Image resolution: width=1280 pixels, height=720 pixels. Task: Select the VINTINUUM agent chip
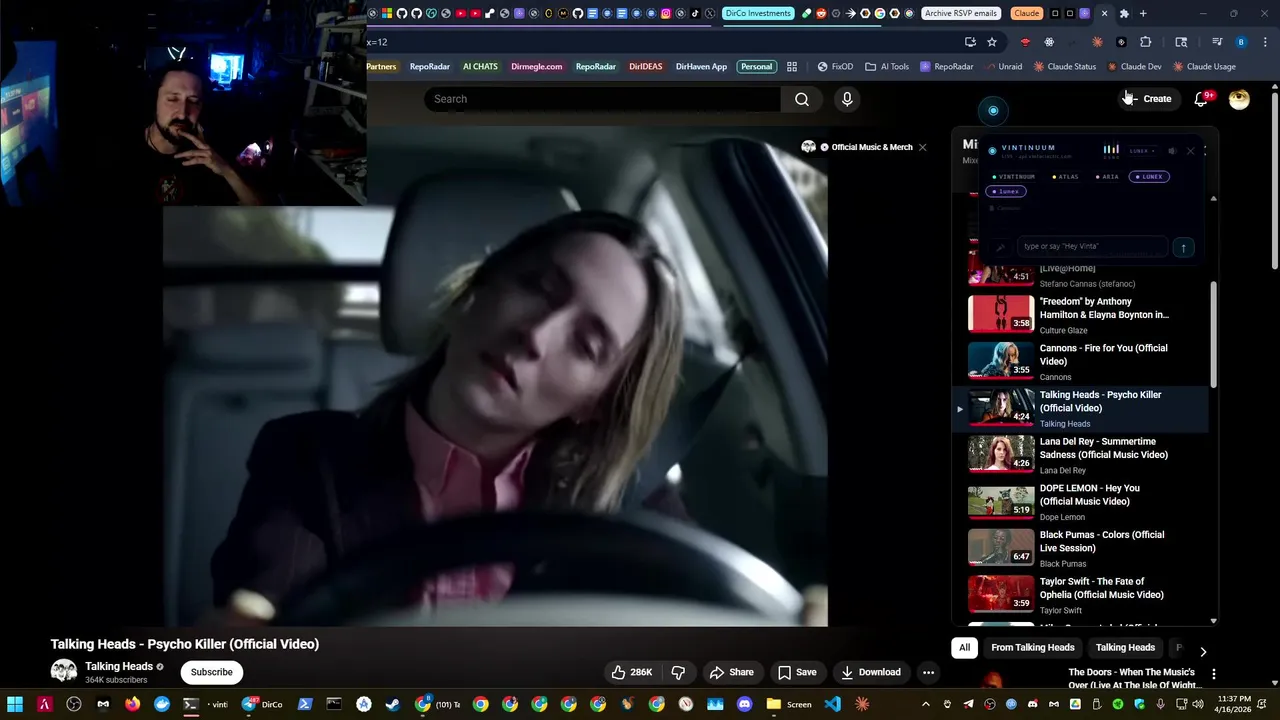(1013, 177)
